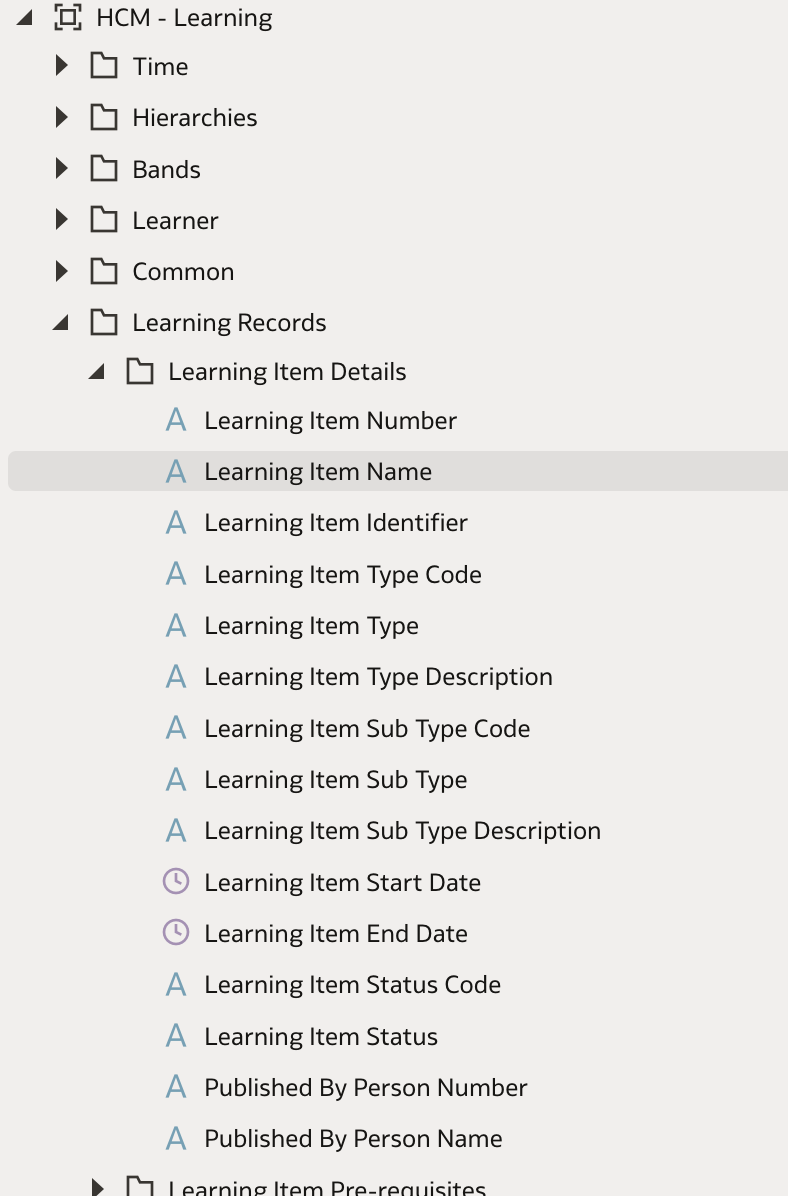The width and height of the screenshot is (788, 1196).
Task: Click the clock icon for Learning Item Start Date
Action: coord(176,882)
